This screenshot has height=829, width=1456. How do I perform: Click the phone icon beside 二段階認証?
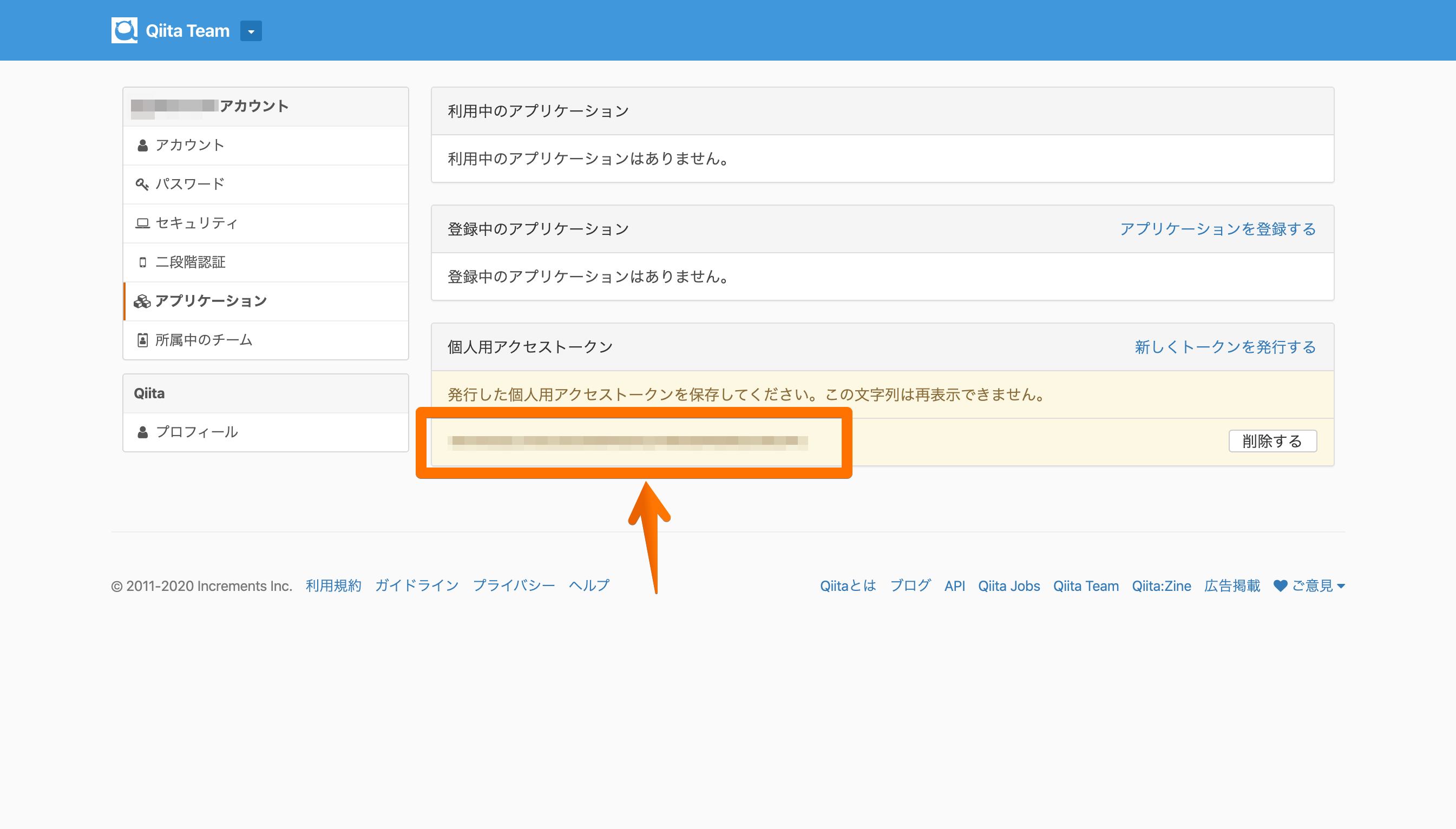[x=142, y=262]
